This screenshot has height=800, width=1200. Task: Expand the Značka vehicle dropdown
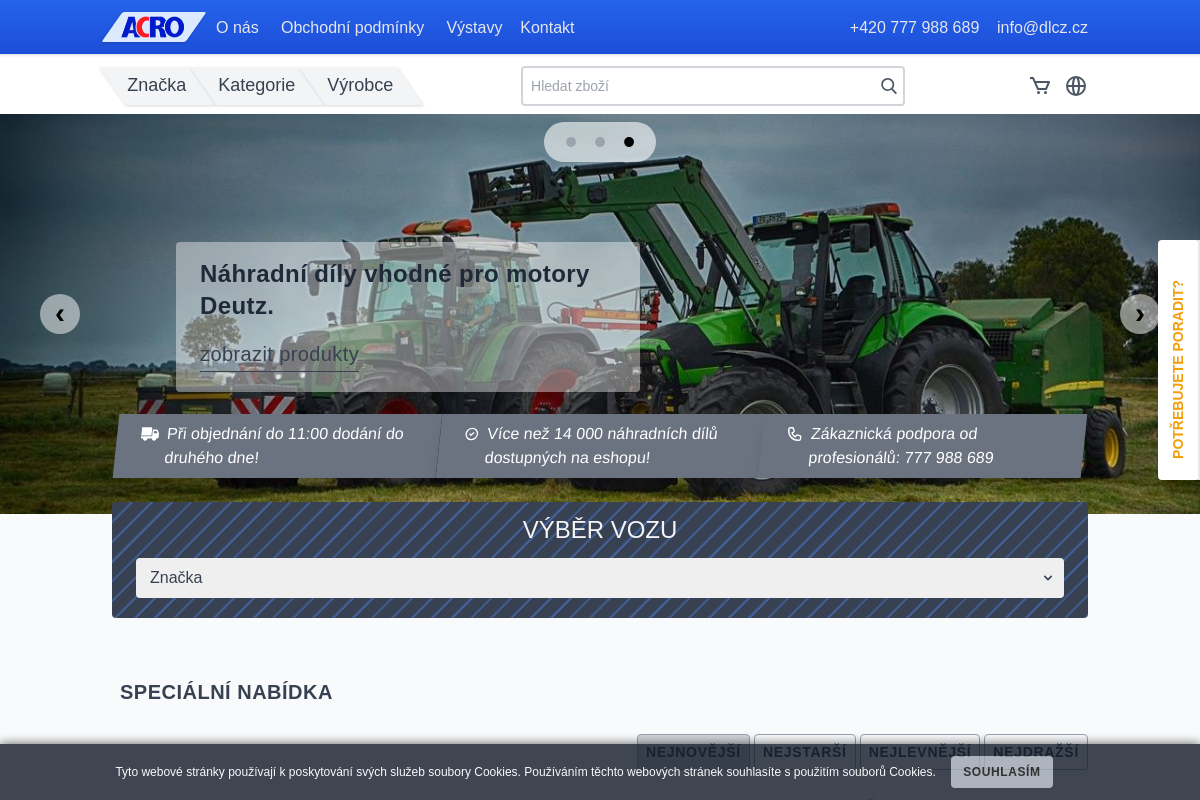coord(600,578)
